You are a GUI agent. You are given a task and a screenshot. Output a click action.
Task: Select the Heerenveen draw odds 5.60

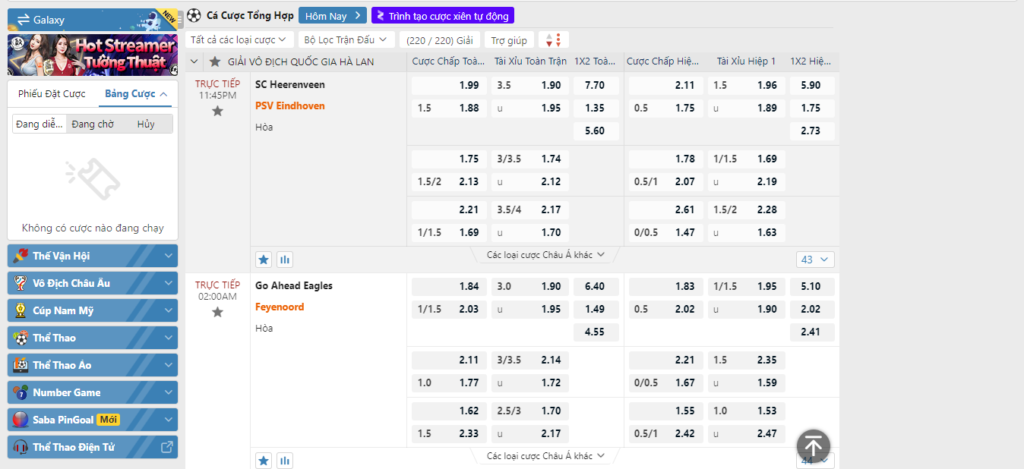click(x=596, y=131)
